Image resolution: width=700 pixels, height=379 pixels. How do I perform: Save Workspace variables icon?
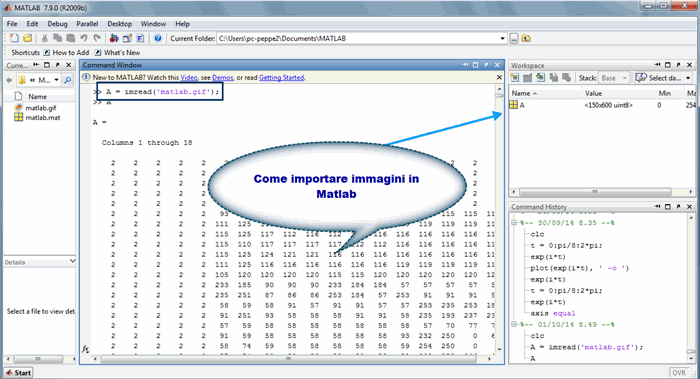pos(554,78)
